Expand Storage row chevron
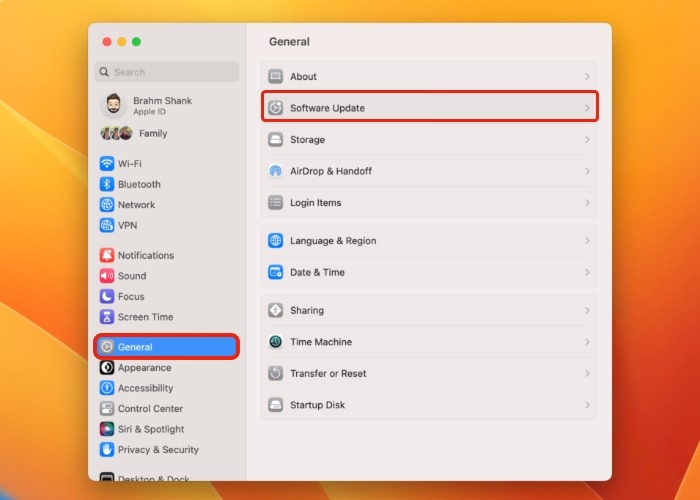700x500 pixels. point(587,139)
